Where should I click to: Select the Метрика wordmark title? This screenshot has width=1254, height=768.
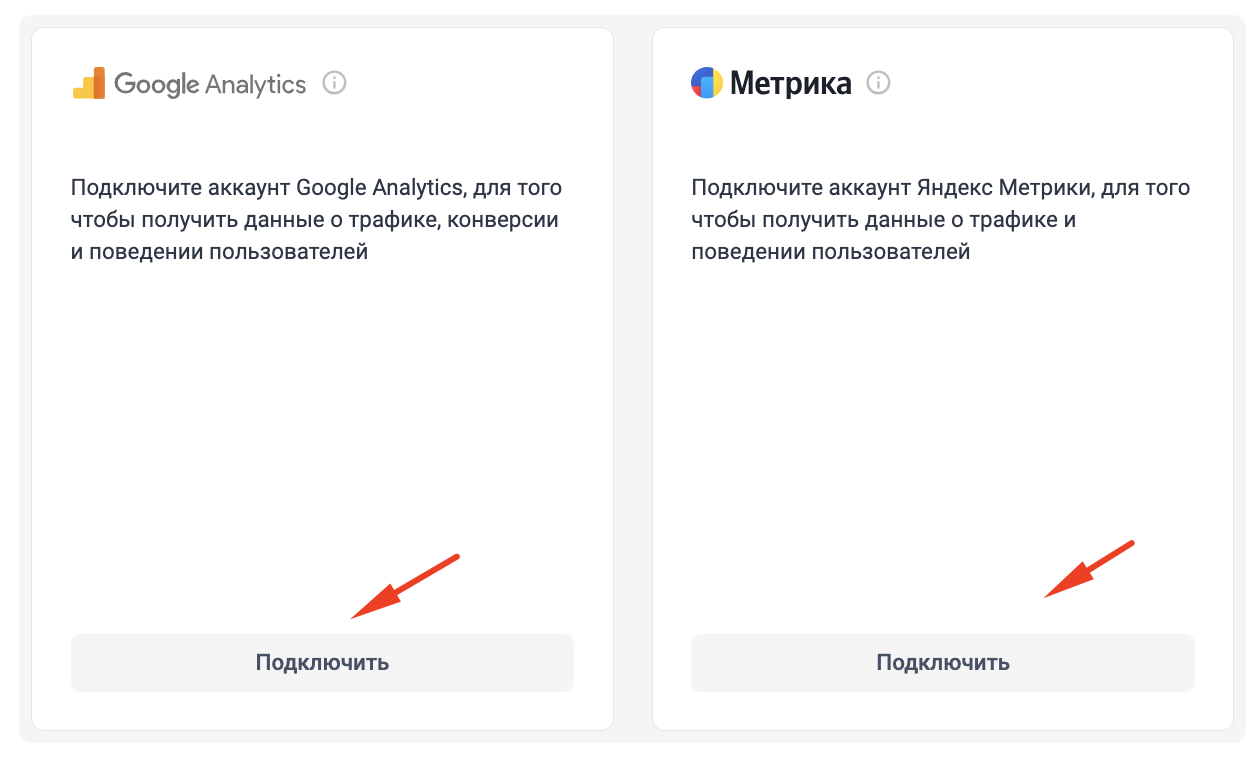(791, 83)
